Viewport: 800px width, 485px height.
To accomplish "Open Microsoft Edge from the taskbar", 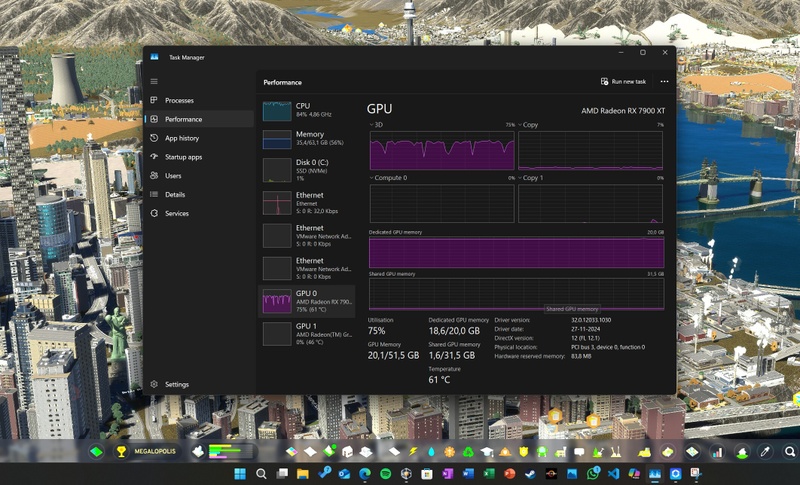I will point(365,474).
